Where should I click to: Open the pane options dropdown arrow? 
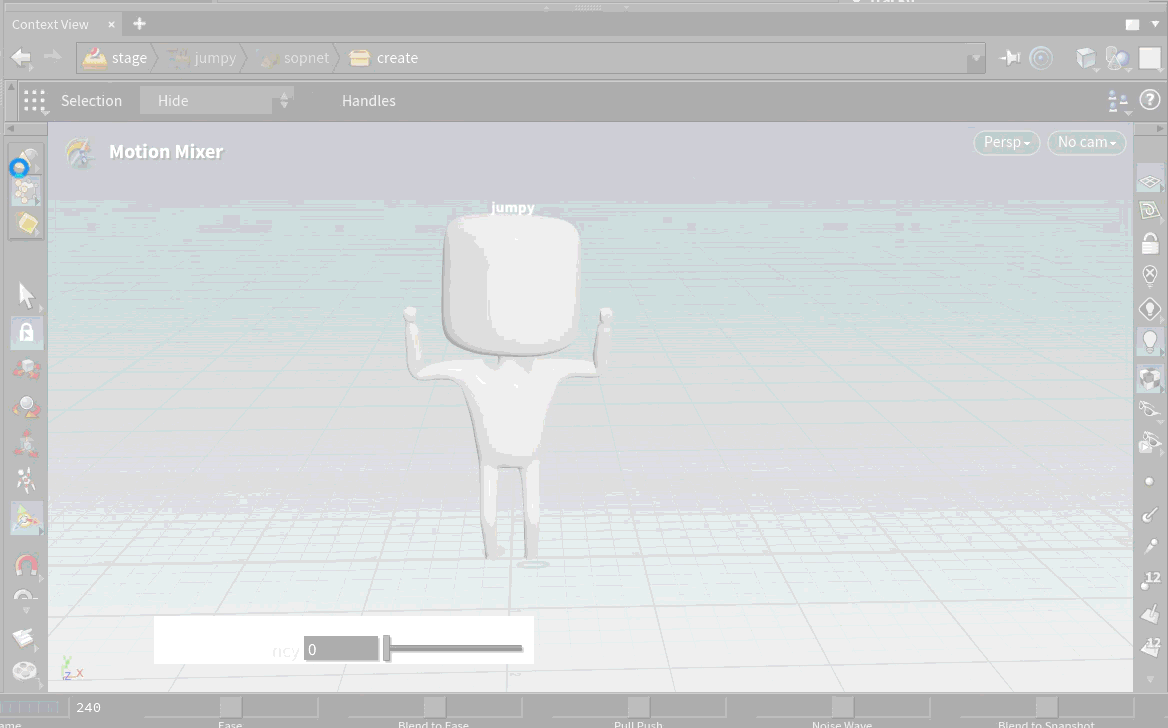[x=1155, y=25]
